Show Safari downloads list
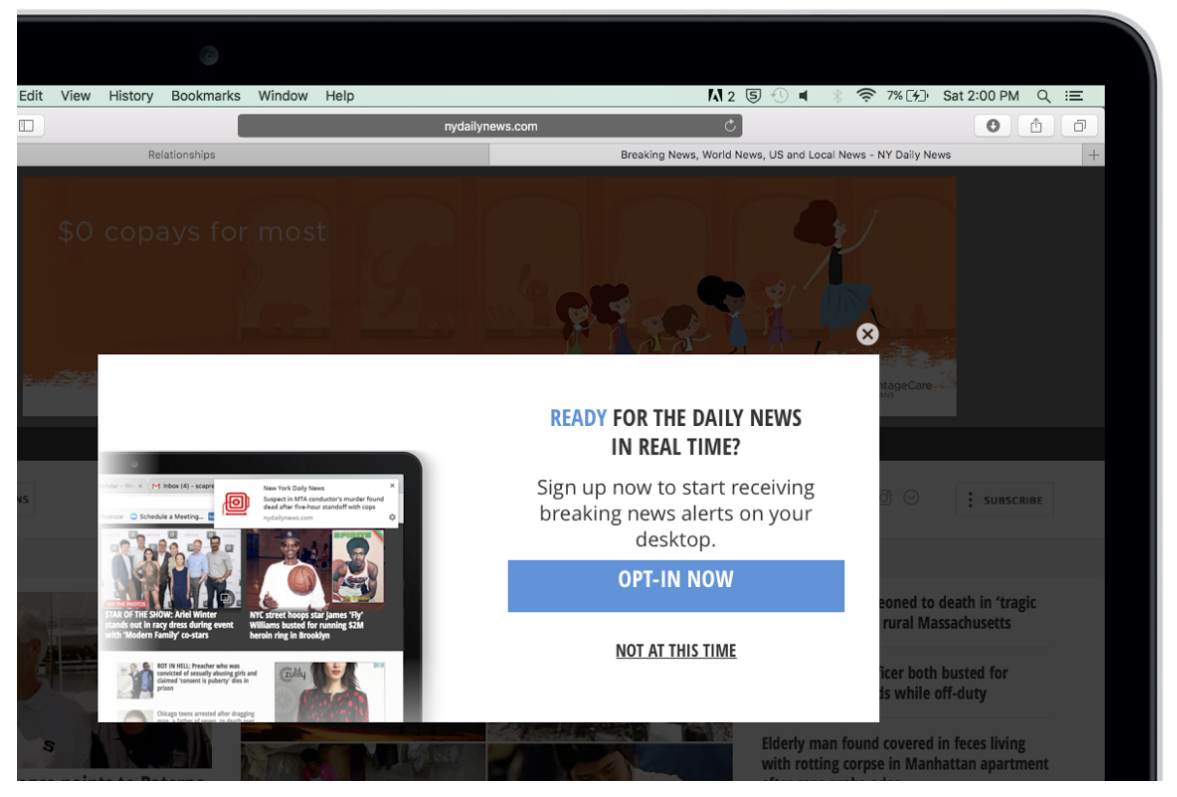 coord(993,126)
